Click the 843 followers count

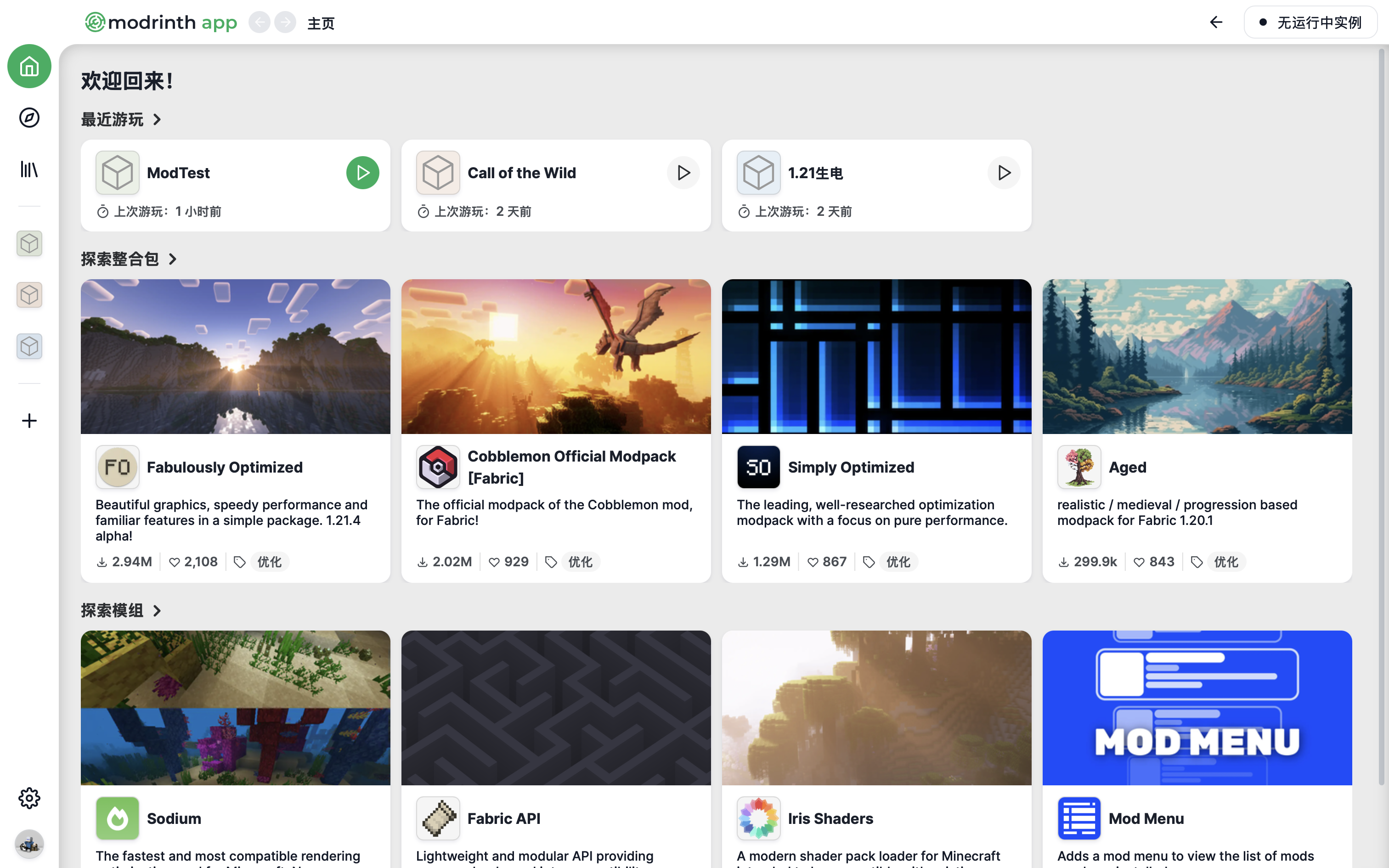click(x=1154, y=562)
